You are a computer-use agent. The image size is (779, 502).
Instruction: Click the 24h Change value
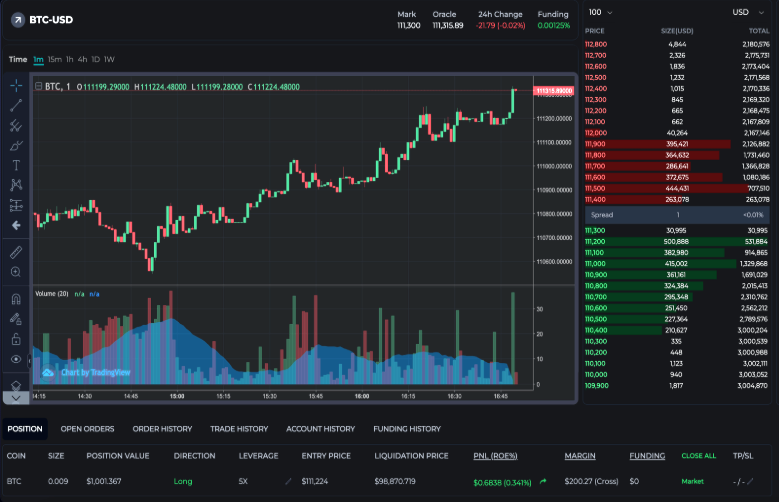pyautogui.click(x=500, y=25)
